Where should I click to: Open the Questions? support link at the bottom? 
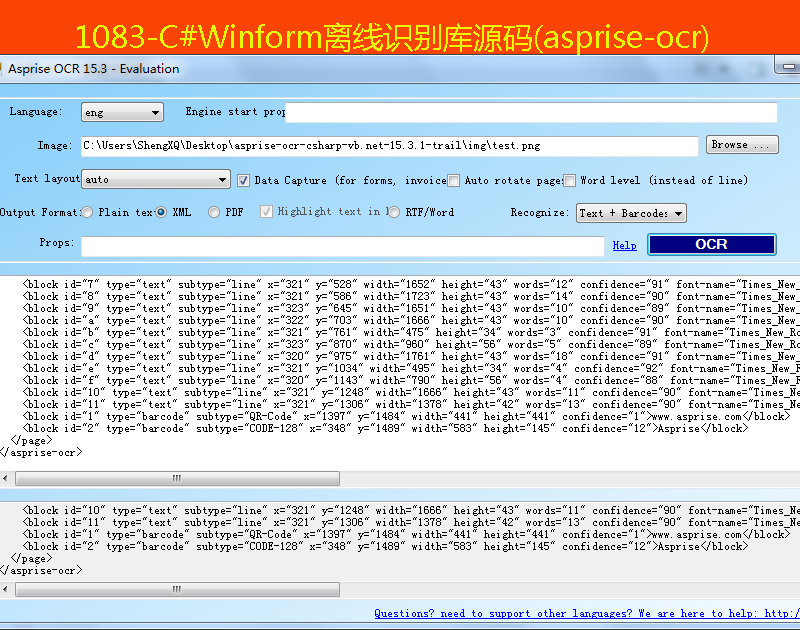point(587,614)
